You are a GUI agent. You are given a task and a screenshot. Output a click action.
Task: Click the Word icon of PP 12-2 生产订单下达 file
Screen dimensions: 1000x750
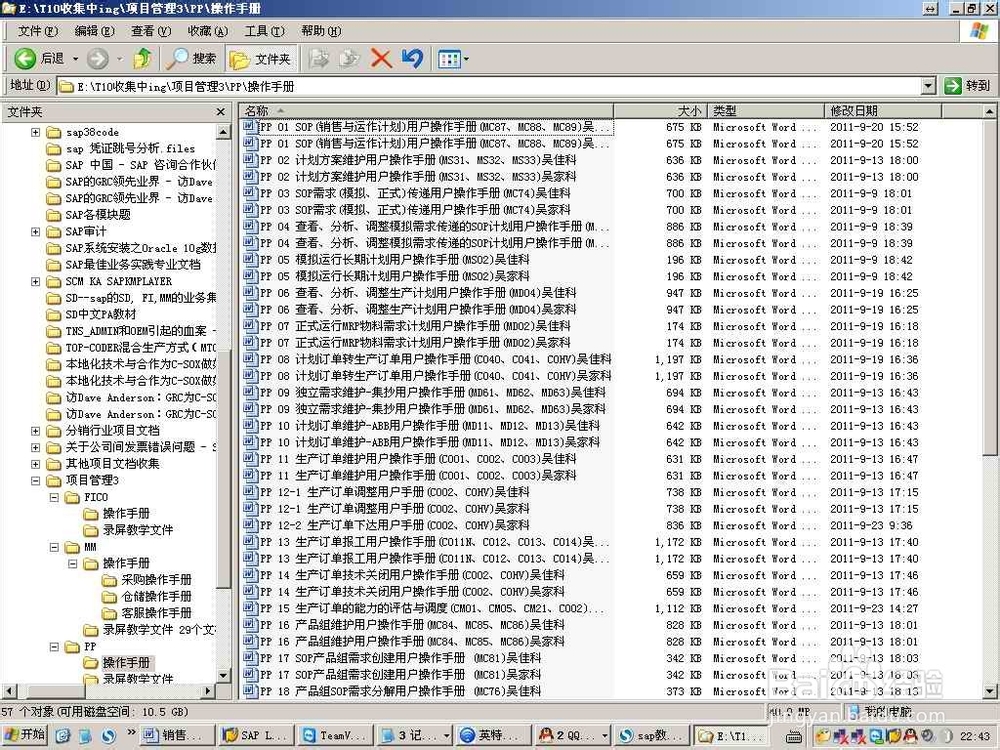(250, 525)
